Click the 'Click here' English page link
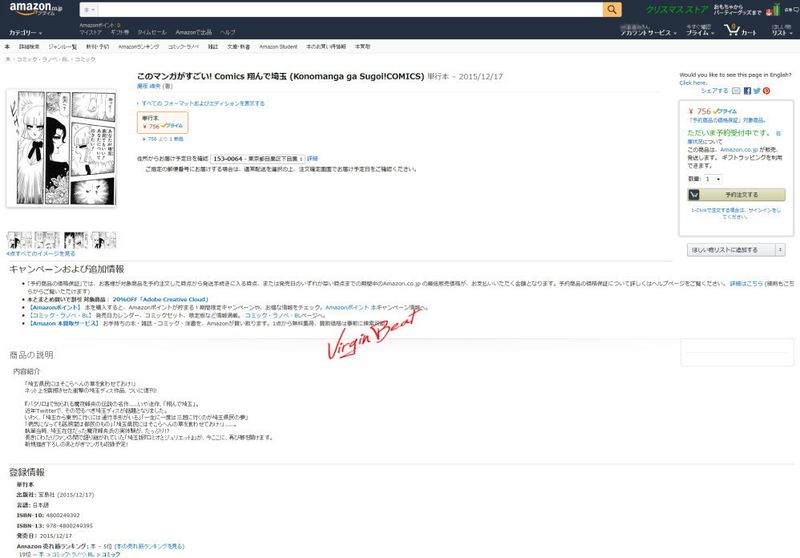800x558 pixels. (x=692, y=83)
